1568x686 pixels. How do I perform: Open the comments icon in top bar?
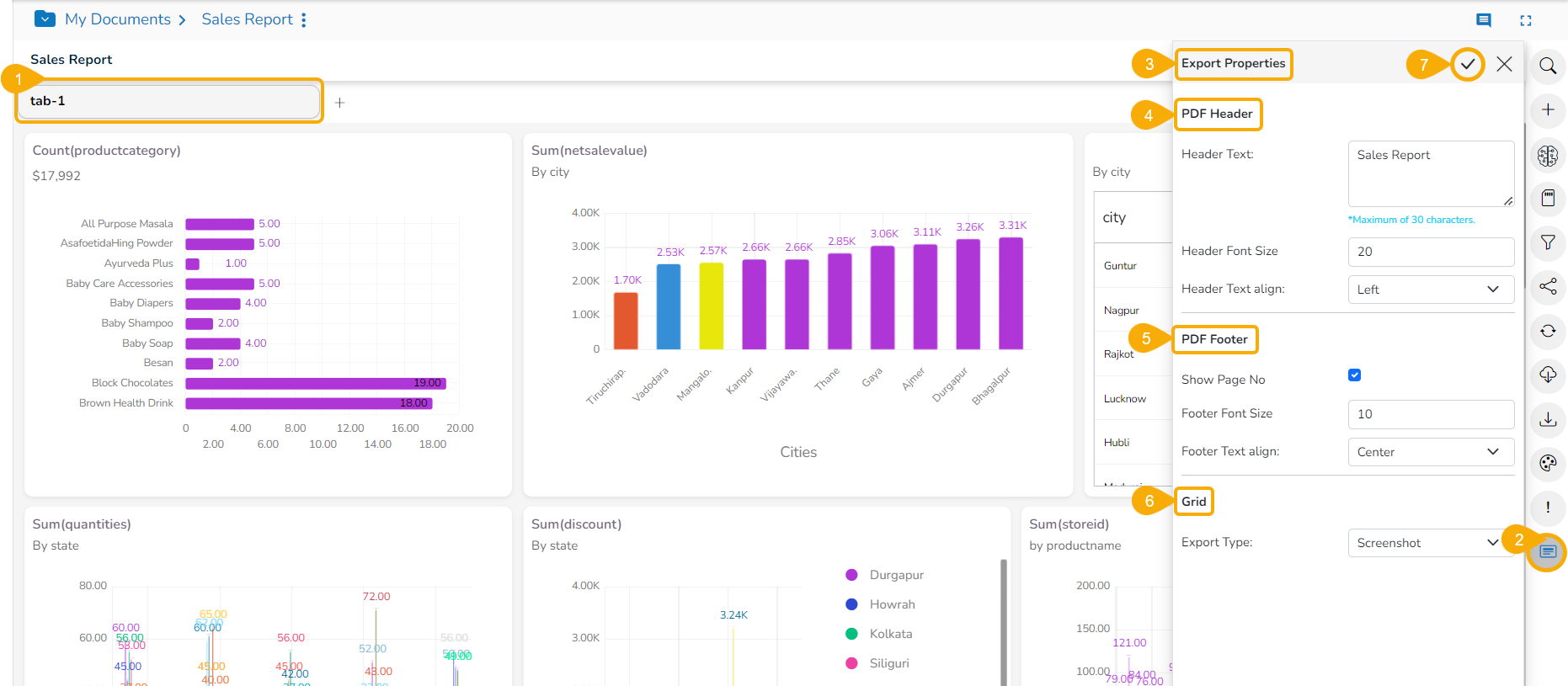pyautogui.click(x=1483, y=20)
